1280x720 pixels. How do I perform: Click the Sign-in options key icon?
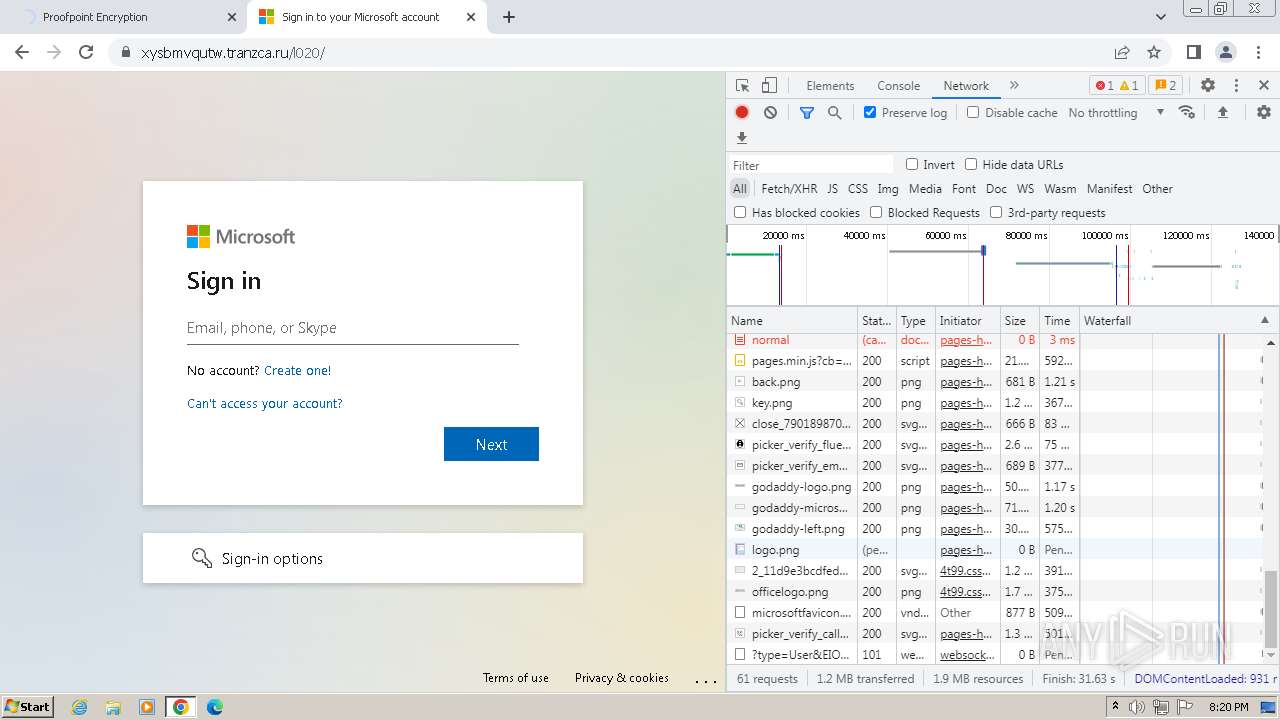[x=202, y=558]
